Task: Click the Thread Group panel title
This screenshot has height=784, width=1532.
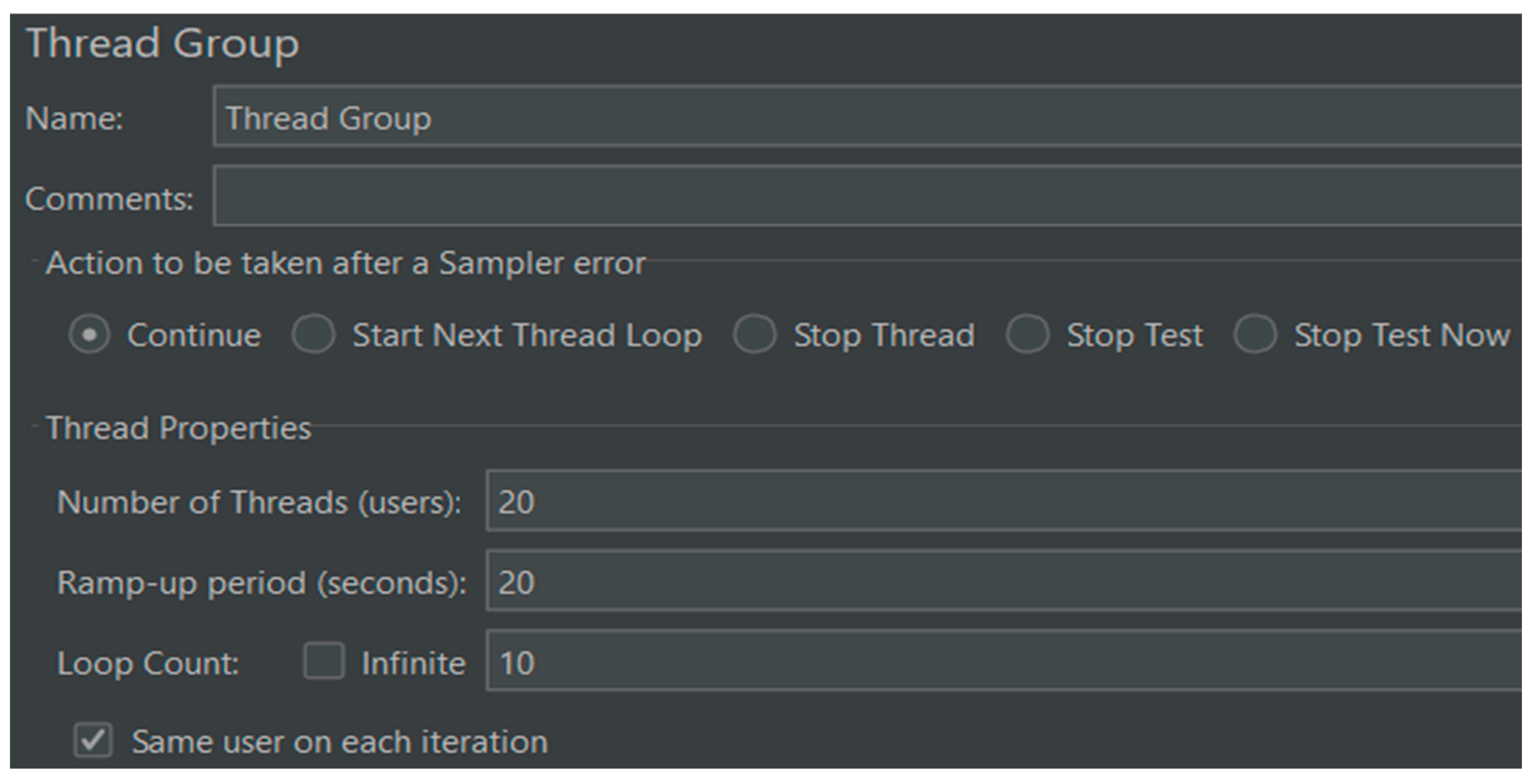Action: (163, 43)
